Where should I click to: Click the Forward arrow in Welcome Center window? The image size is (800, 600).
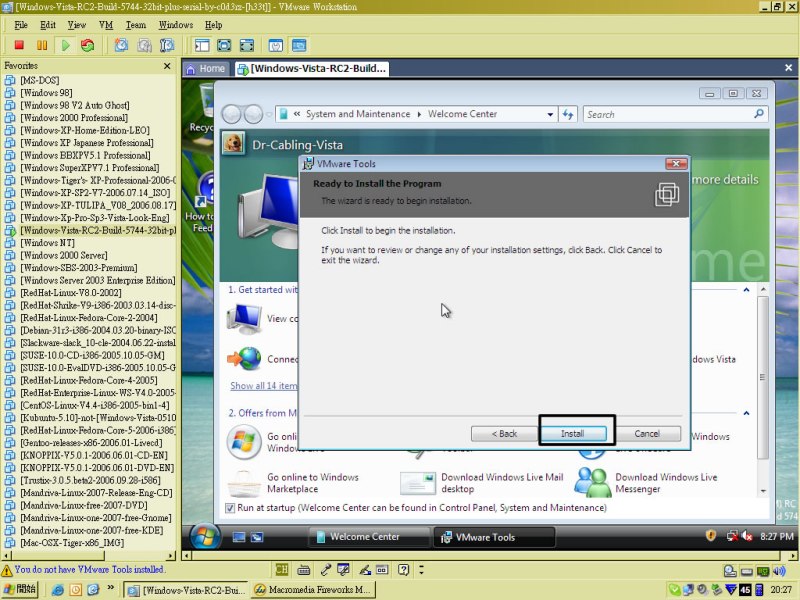pyautogui.click(x=253, y=114)
